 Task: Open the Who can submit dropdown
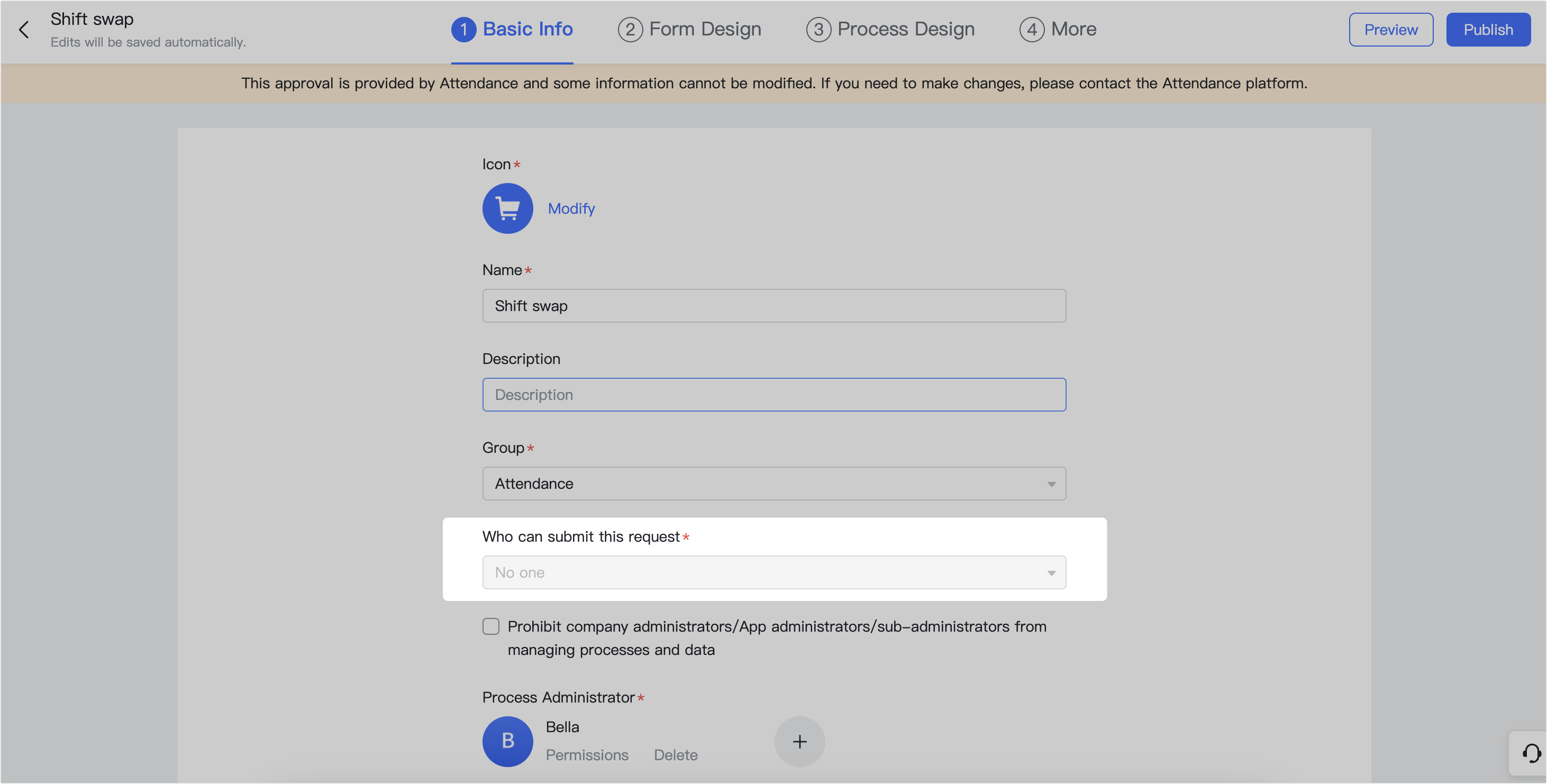[774, 572]
